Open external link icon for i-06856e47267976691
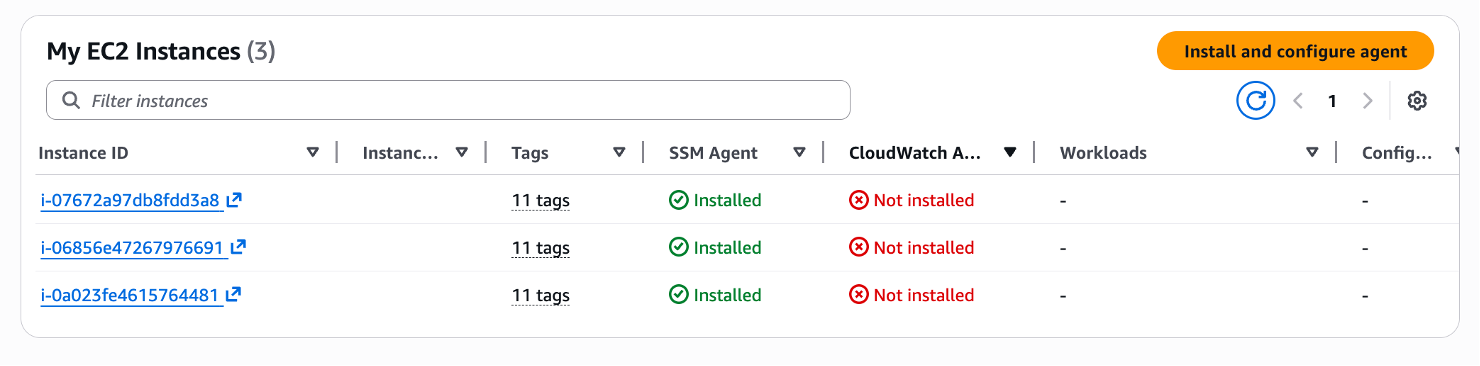The width and height of the screenshot is (1480, 366). coord(238,247)
